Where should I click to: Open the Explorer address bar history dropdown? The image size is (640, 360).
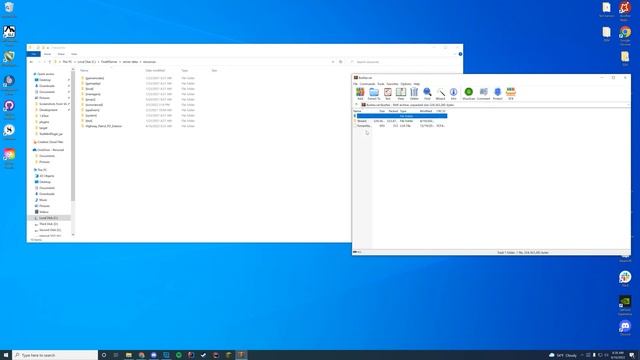[x=333, y=62]
